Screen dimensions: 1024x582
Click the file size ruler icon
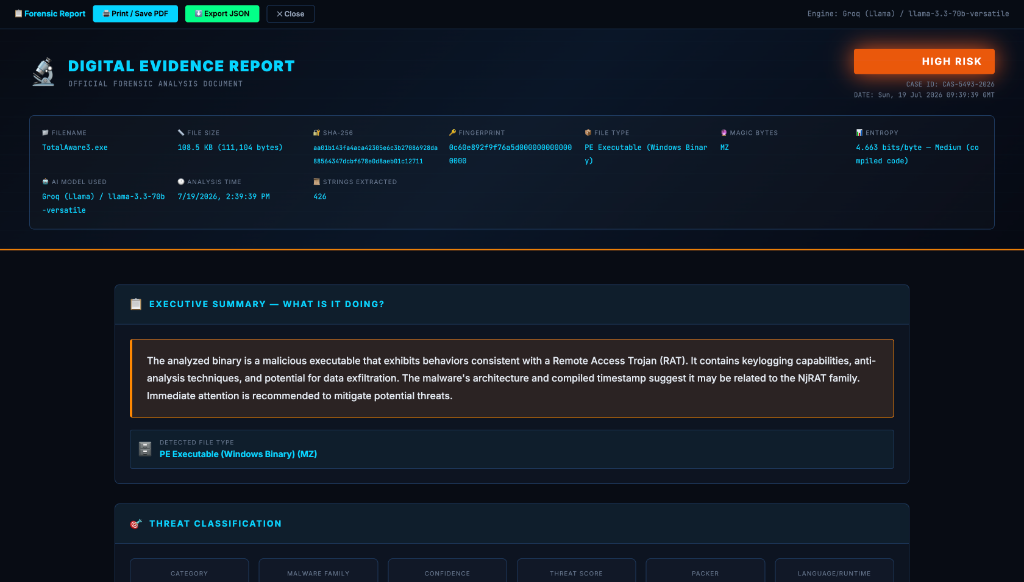click(x=181, y=133)
